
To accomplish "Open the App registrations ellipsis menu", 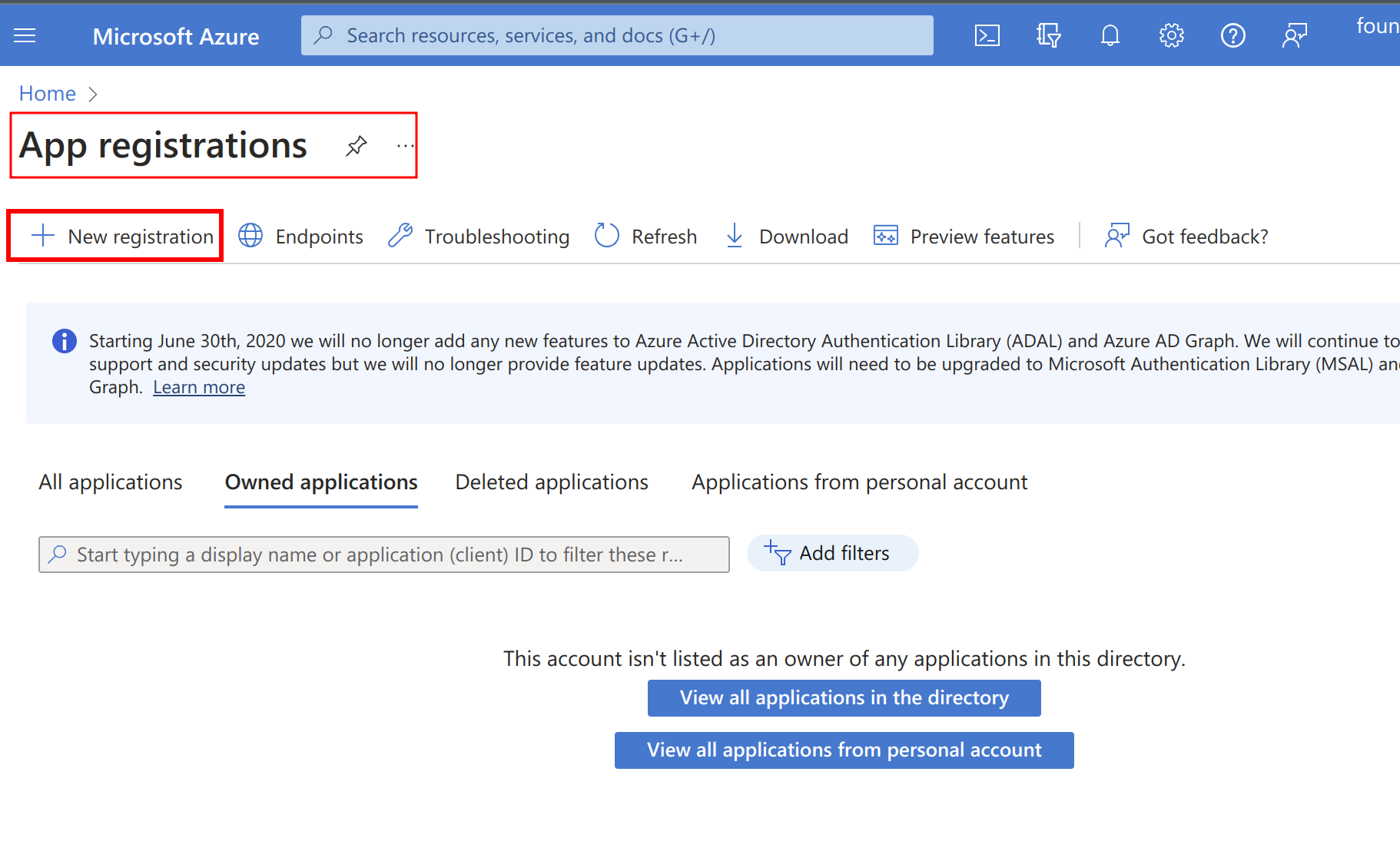I will click(404, 146).
